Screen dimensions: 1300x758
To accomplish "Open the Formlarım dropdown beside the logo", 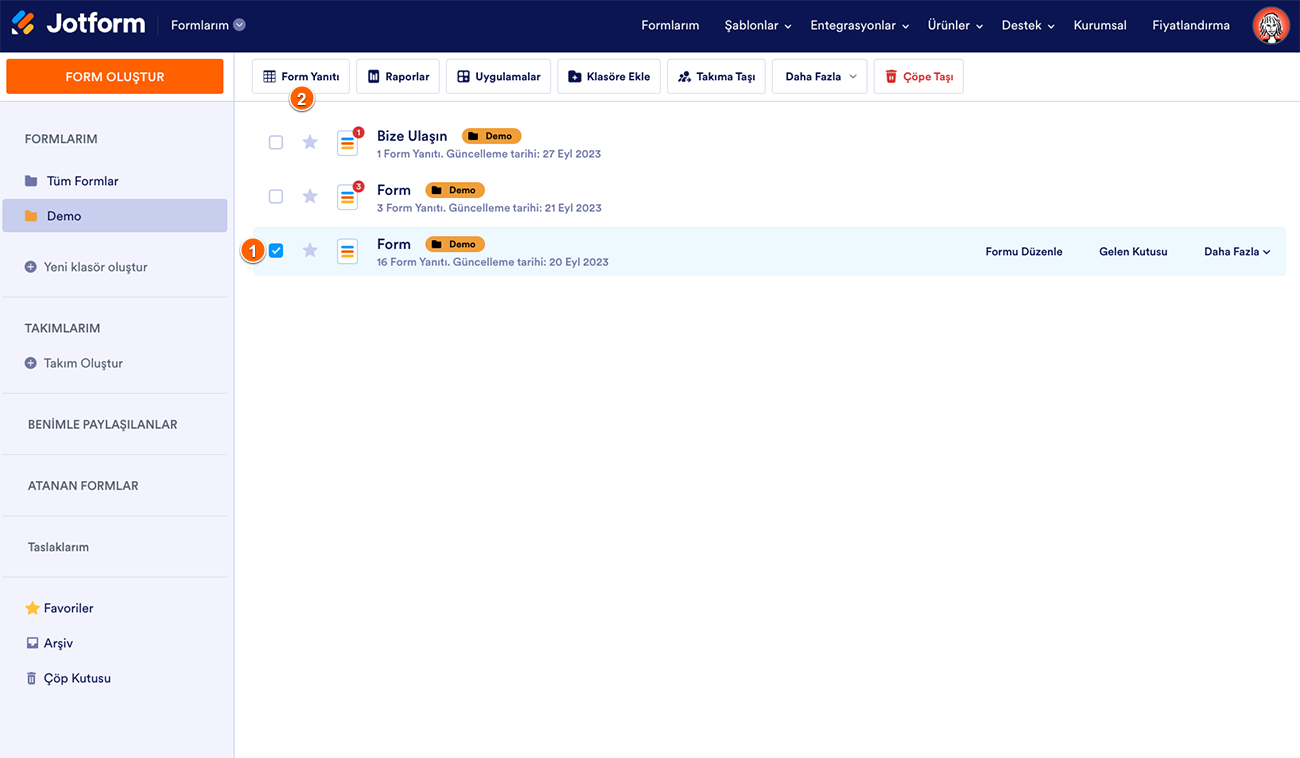I will pos(208,25).
